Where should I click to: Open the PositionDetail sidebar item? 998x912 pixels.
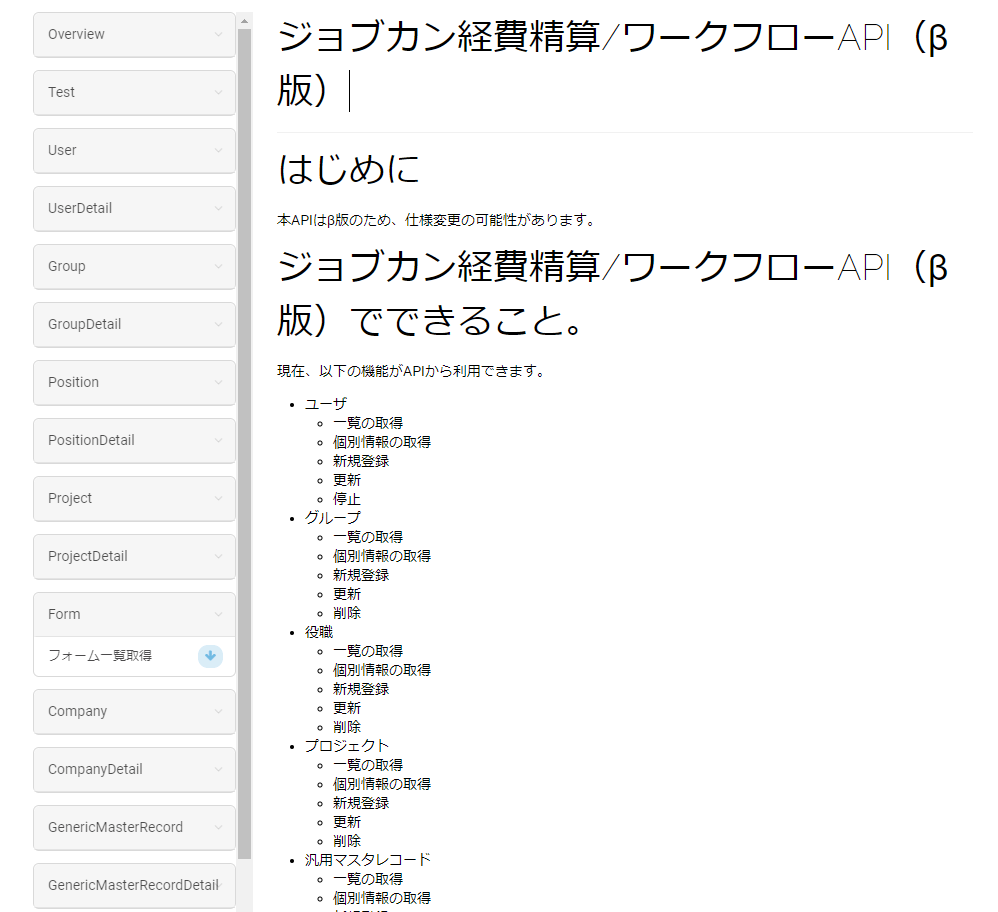click(134, 440)
